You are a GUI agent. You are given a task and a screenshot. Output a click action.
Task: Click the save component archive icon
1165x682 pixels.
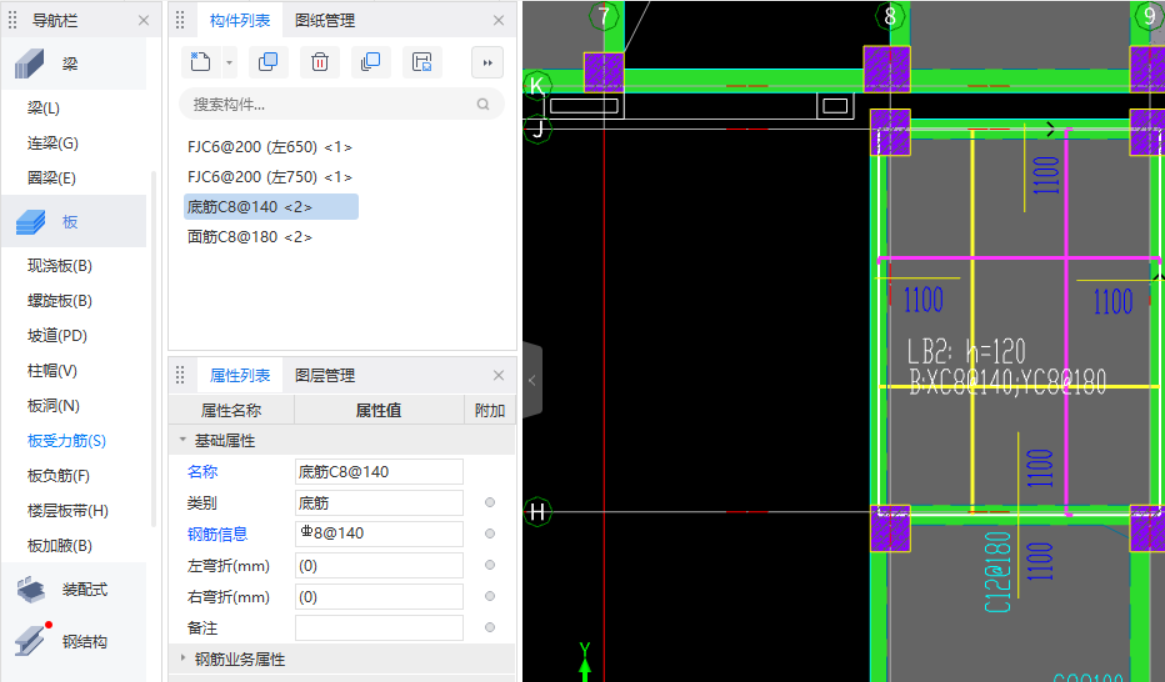click(422, 62)
